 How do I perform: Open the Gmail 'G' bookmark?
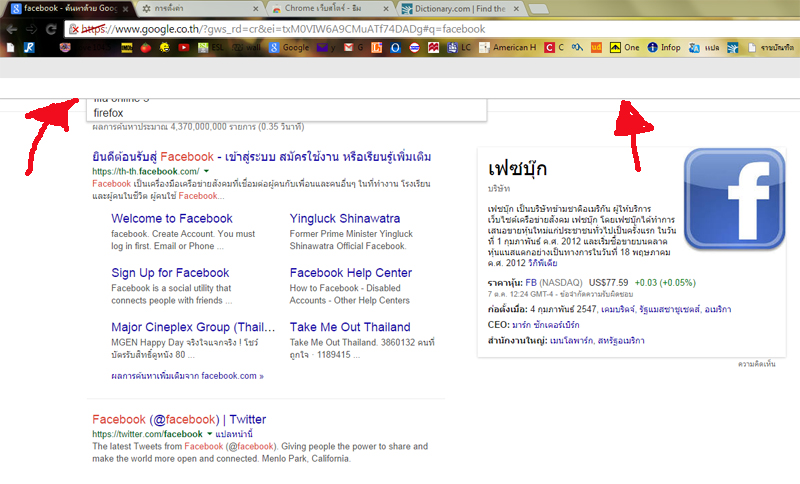[x=354, y=47]
